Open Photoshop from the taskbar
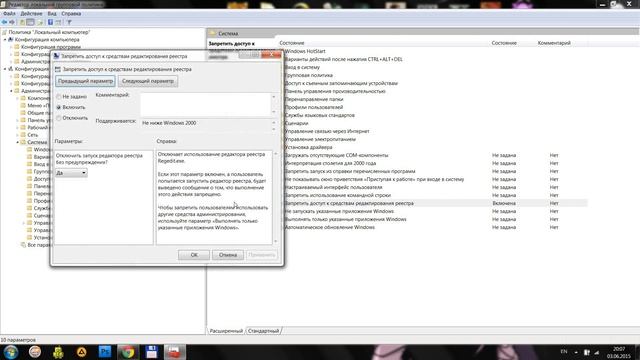 [x=104, y=352]
